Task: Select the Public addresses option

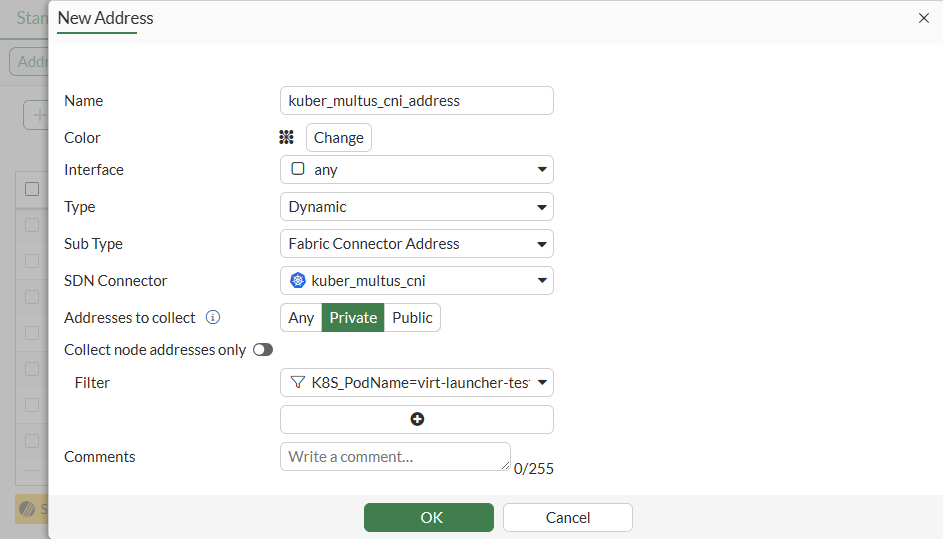Action: 412,317
